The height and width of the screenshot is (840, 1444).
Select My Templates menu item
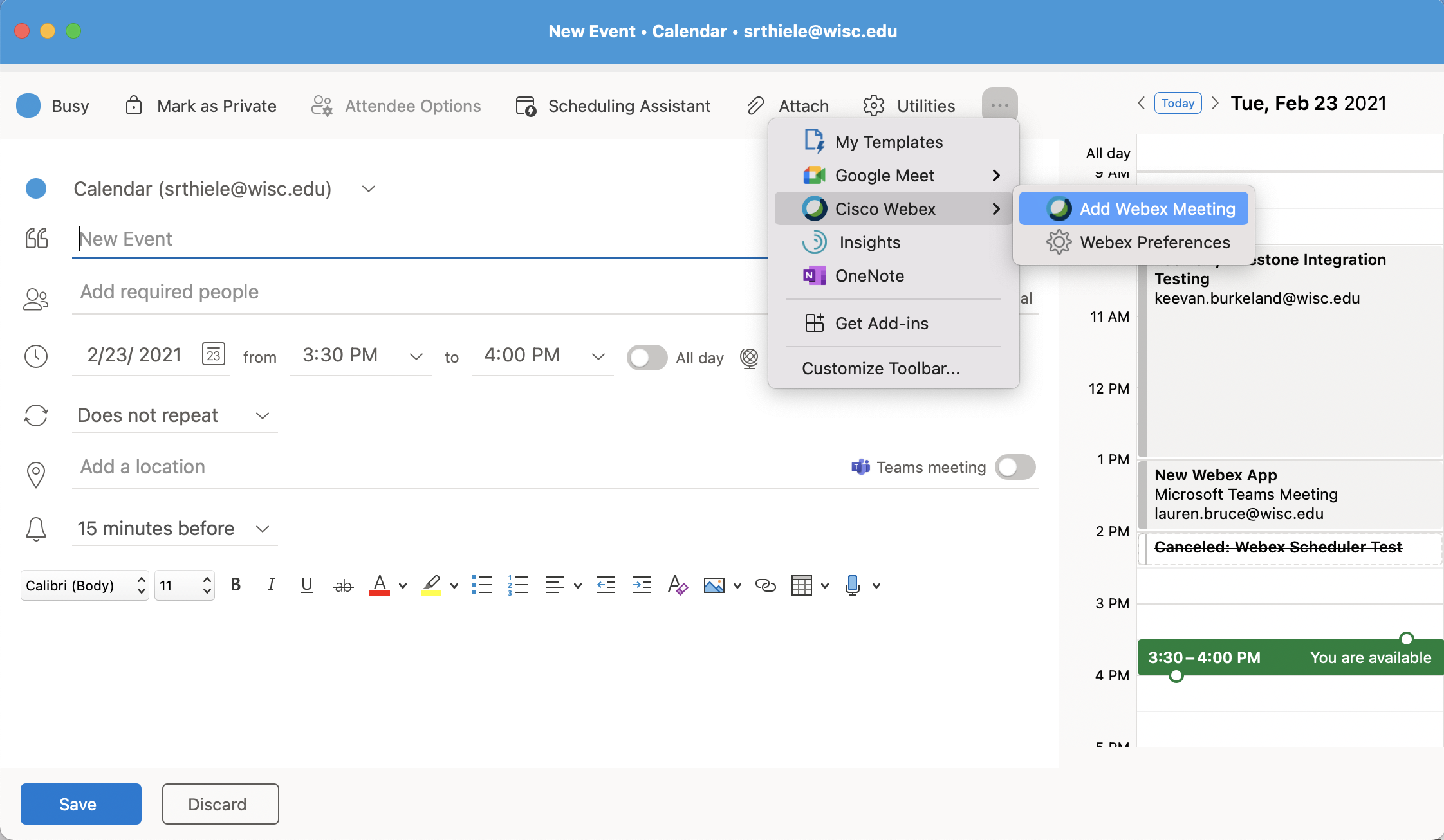[893, 142]
